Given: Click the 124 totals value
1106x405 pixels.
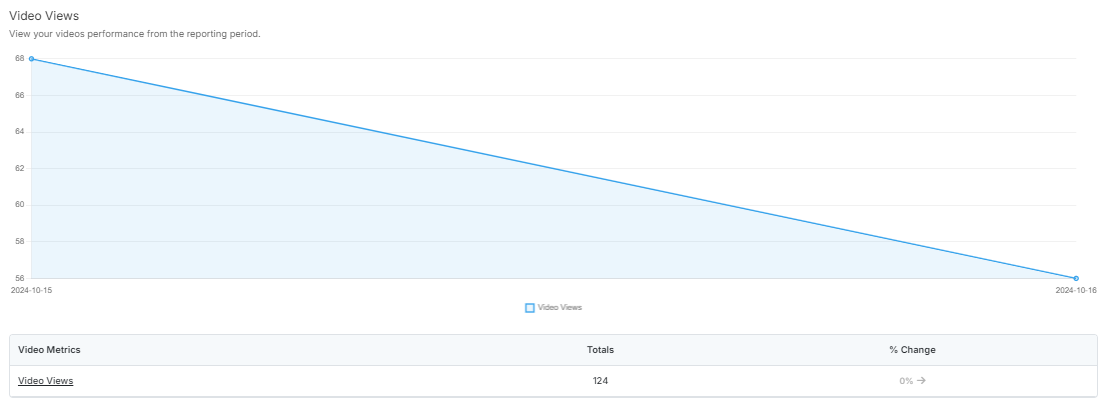Looking at the screenshot, I should point(600,381).
